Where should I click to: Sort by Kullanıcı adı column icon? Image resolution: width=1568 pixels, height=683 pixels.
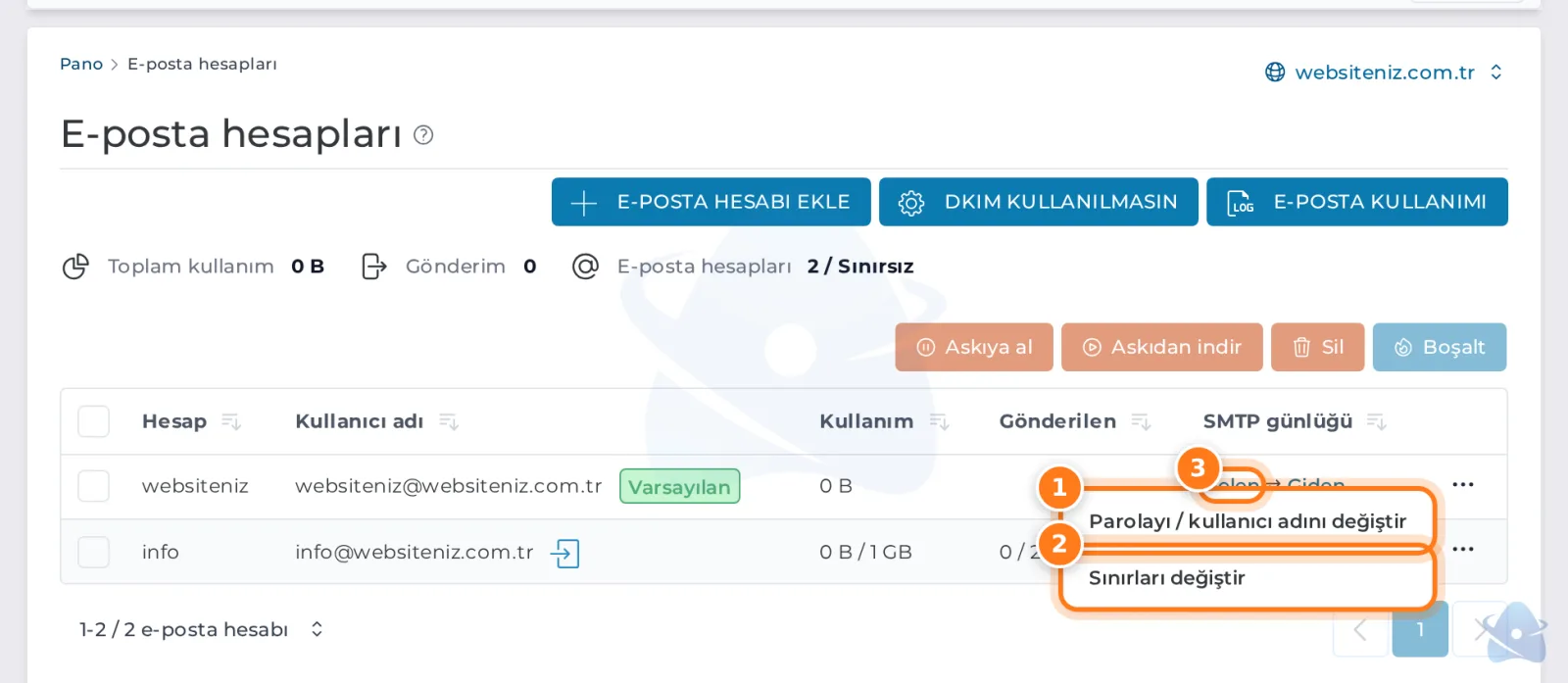pos(449,421)
